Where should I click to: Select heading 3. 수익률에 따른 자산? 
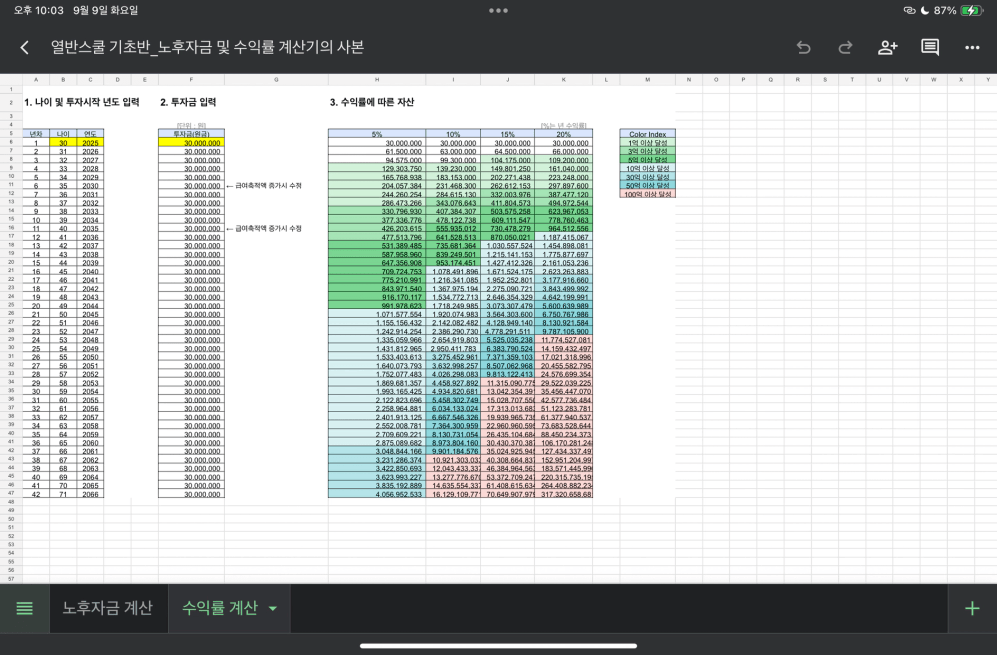pos(372,102)
